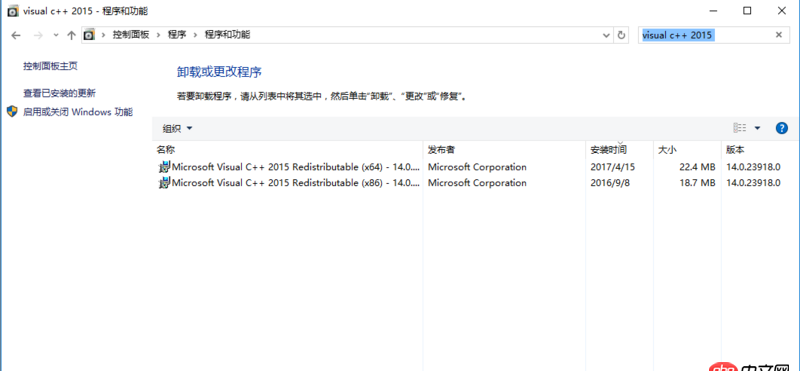Open recent locations dropdown beside forward arrow

[x=56, y=35]
